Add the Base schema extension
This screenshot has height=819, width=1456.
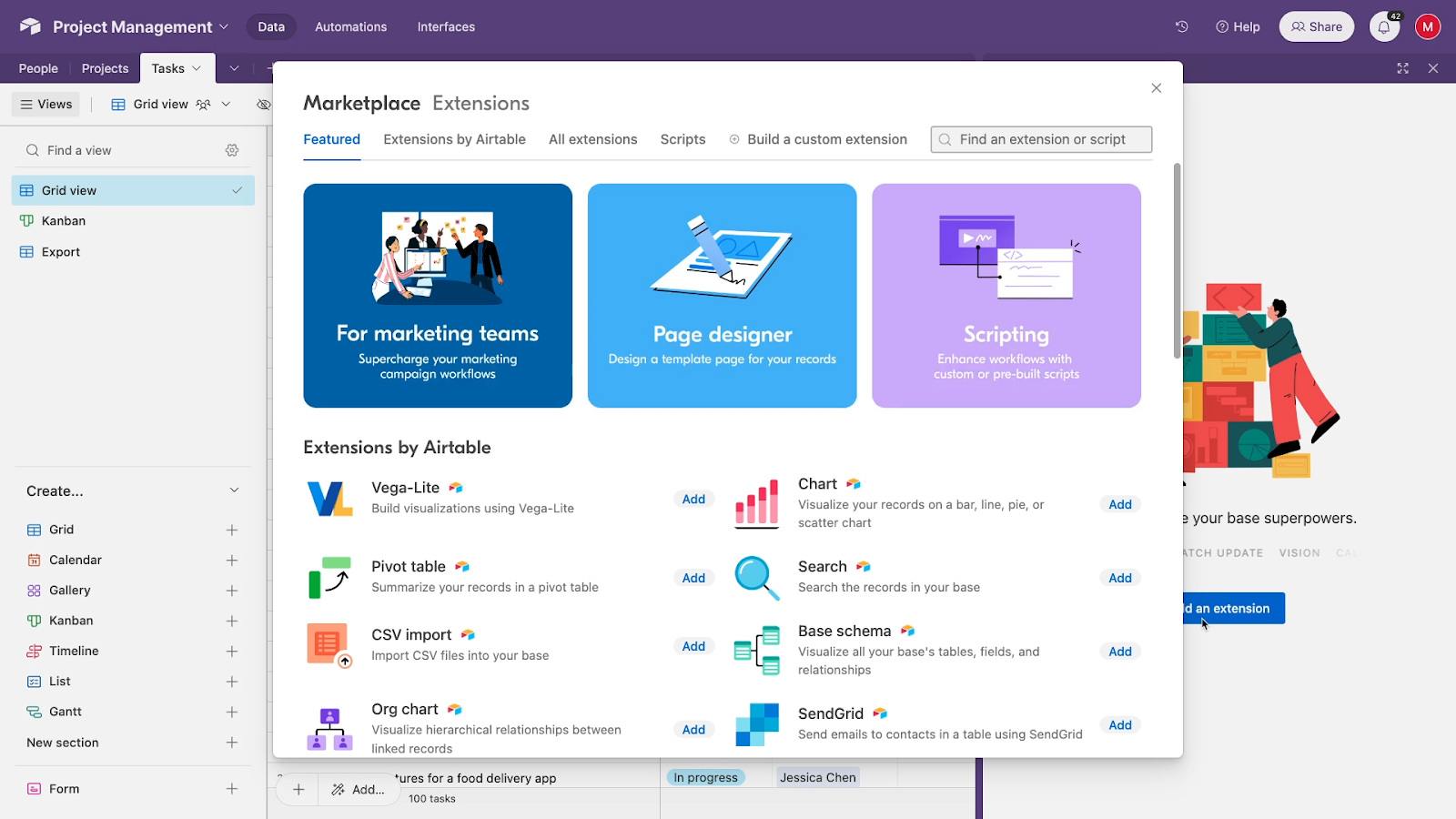click(x=1120, y=652)
